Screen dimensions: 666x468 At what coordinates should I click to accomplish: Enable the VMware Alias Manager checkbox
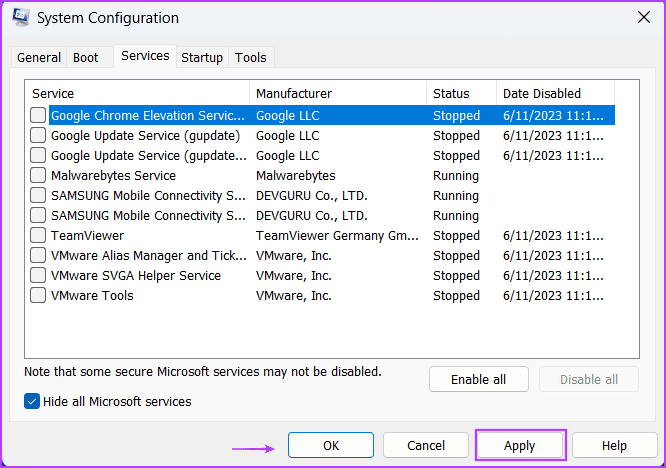coord(38,255)
